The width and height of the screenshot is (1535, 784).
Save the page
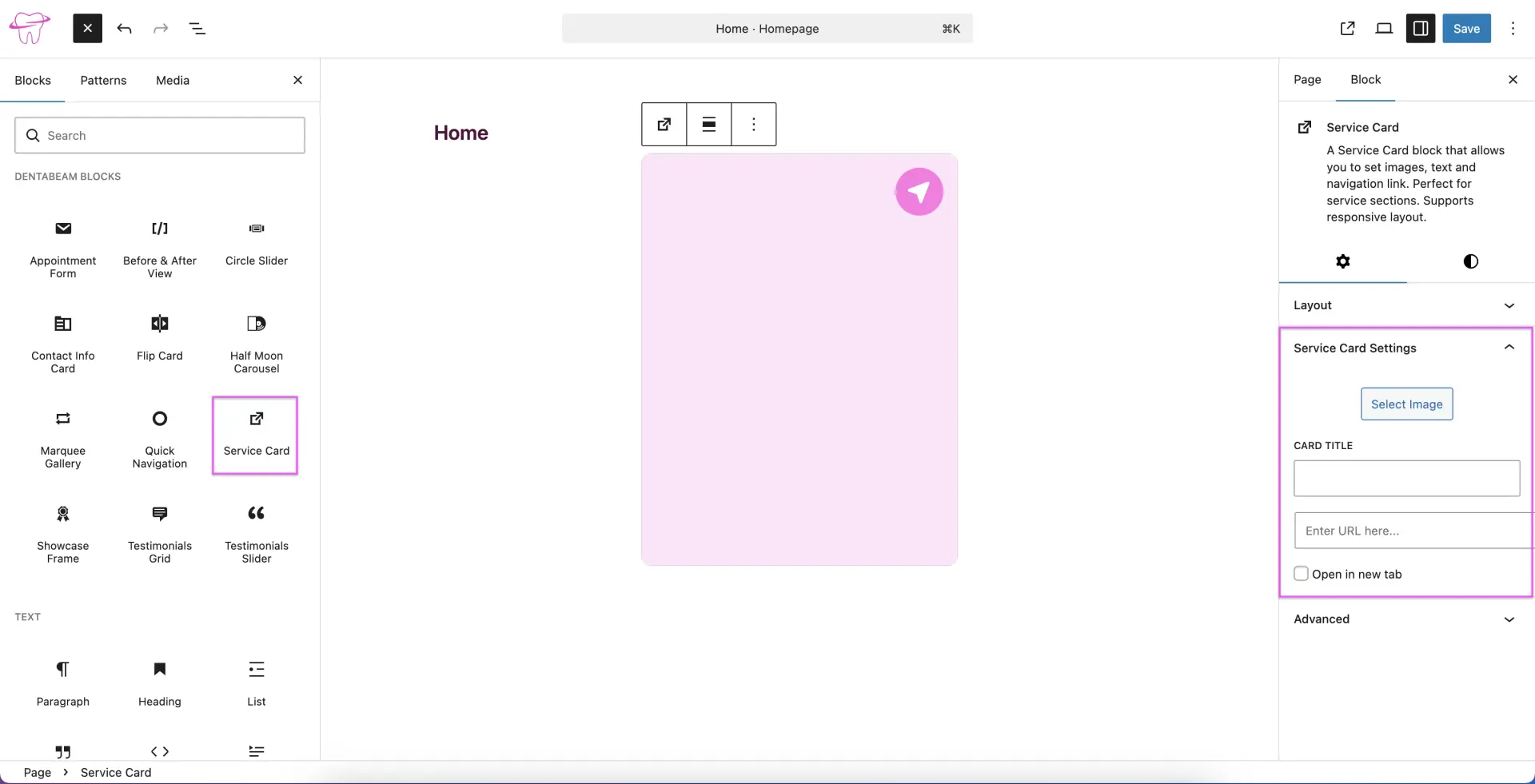(1466, 29)
